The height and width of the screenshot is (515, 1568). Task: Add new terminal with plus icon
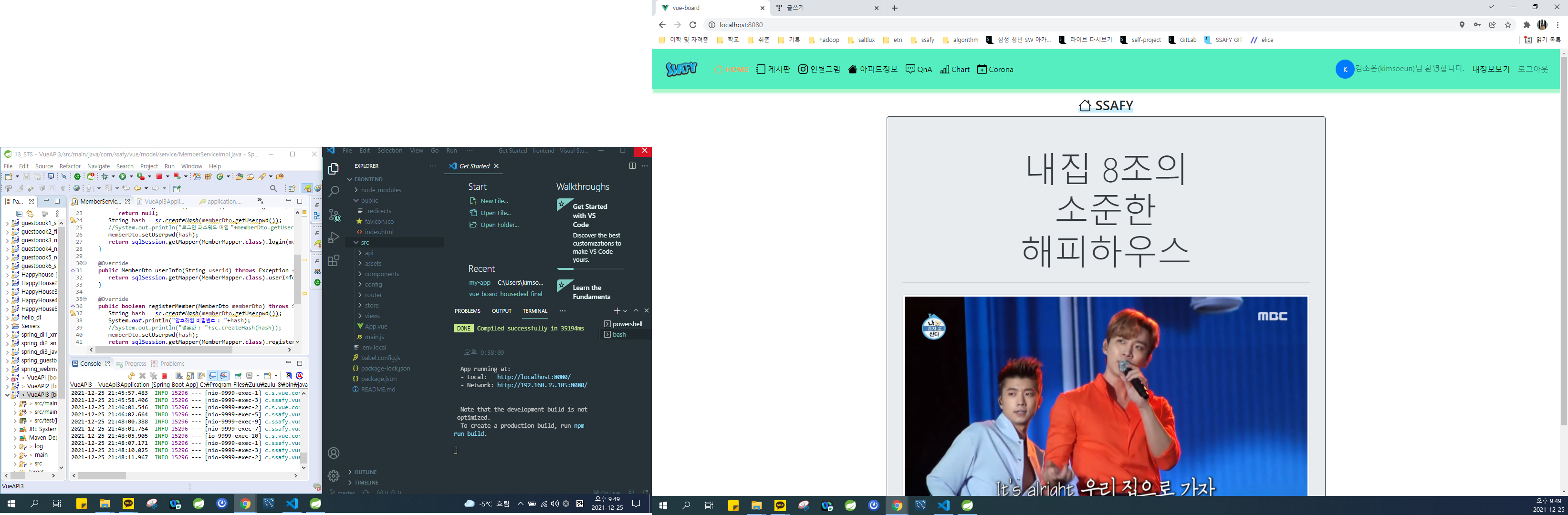tap(617, 311)
